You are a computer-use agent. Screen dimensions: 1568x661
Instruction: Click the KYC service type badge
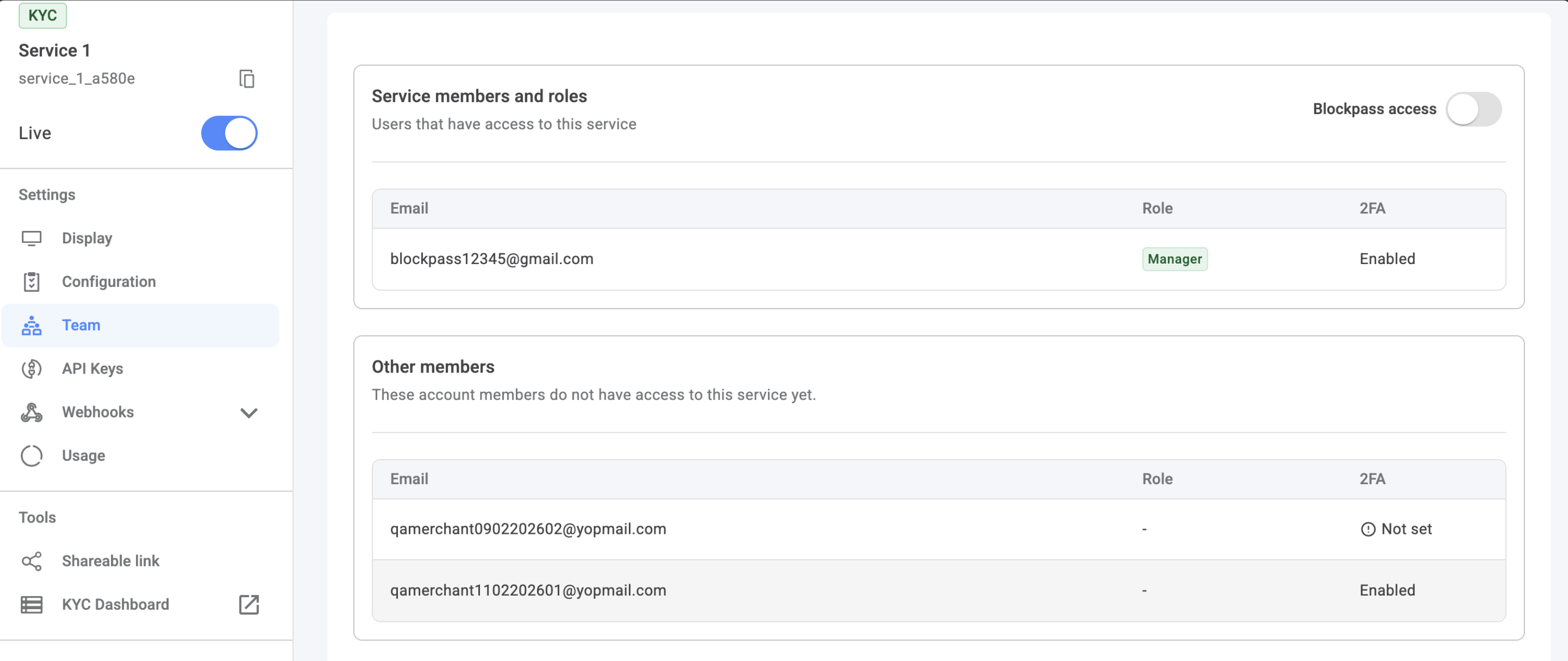click(43, 15)
